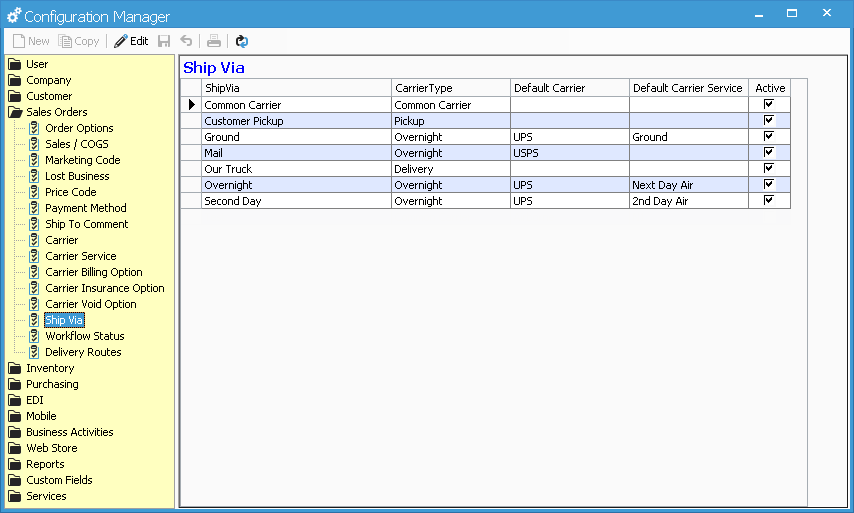Click the Default Carrier column header

pos(570,88)
